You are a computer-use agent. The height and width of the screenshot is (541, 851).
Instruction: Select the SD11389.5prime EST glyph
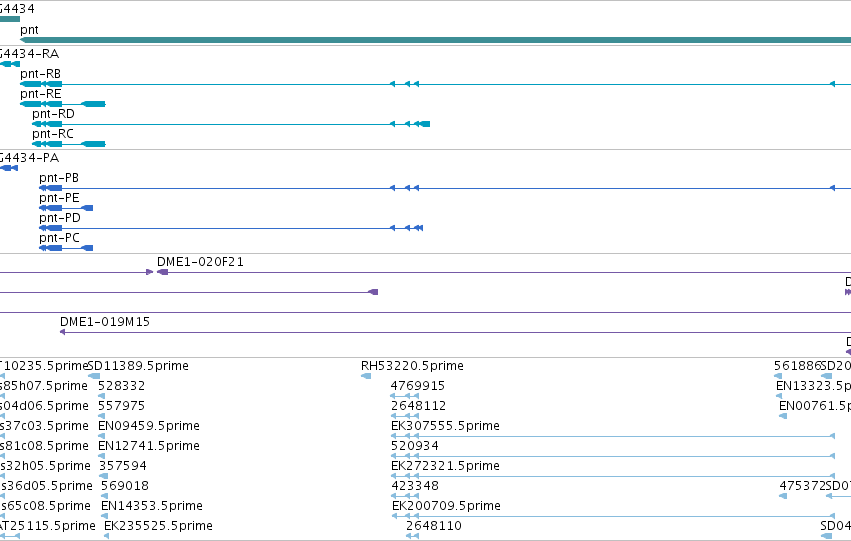94,376
